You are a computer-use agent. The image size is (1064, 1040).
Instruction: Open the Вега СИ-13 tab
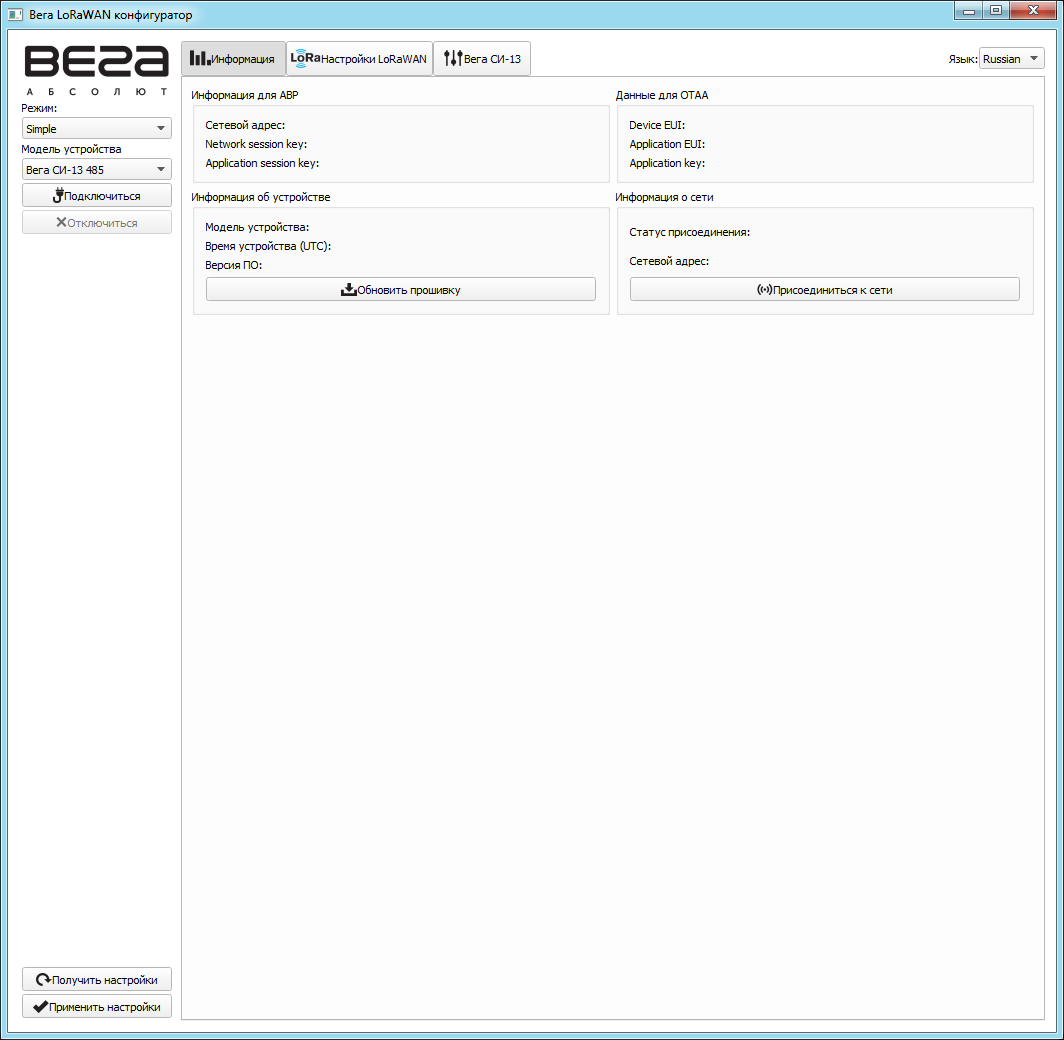tap(482, 59)
